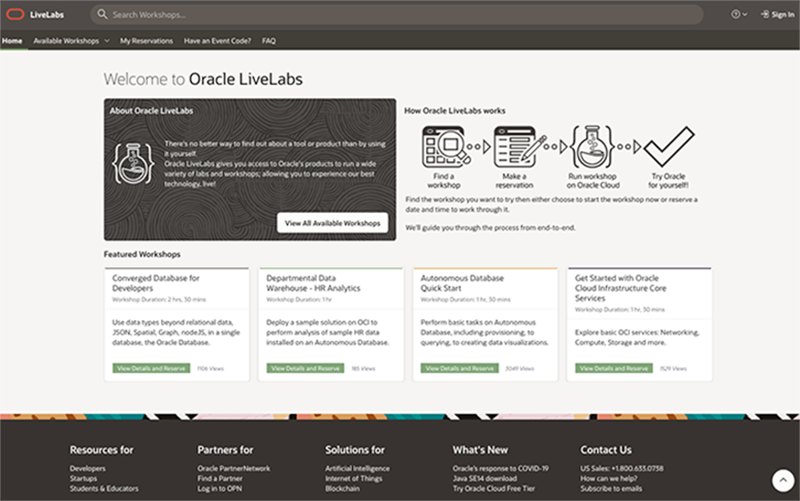Click How can we help? link

click(609, 479)
